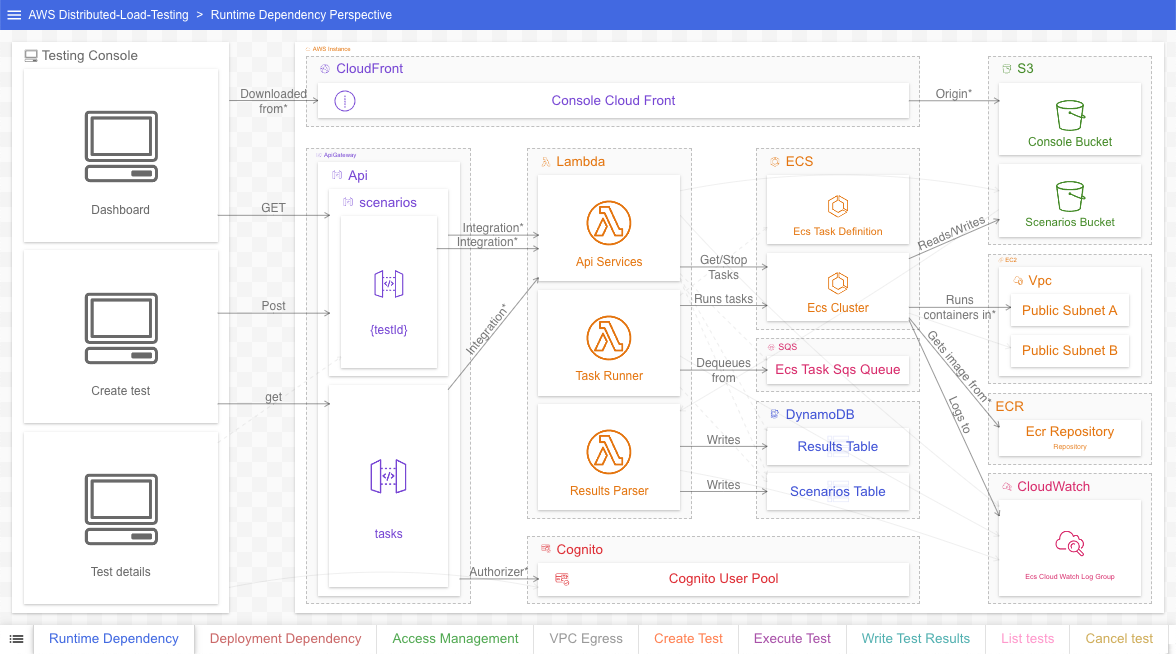The height and width of the screenshot is (654, 1176).
Task: Open the Cancel test tab
Action: pos(1119,639)
